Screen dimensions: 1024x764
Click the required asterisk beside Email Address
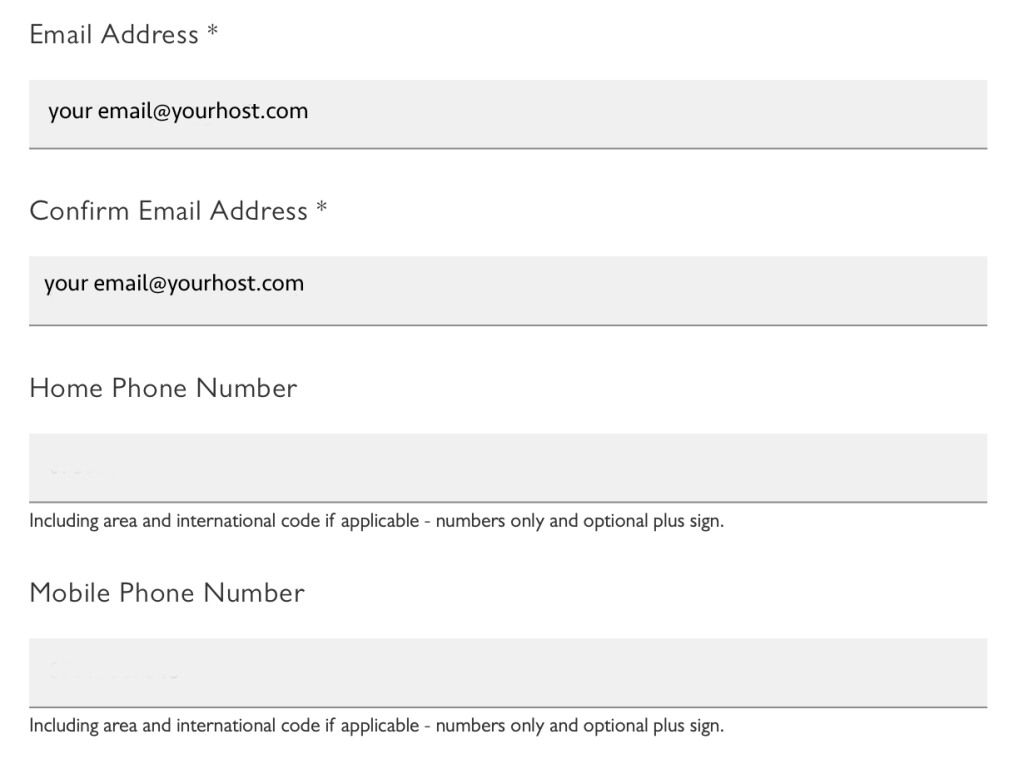pos(212,35)
